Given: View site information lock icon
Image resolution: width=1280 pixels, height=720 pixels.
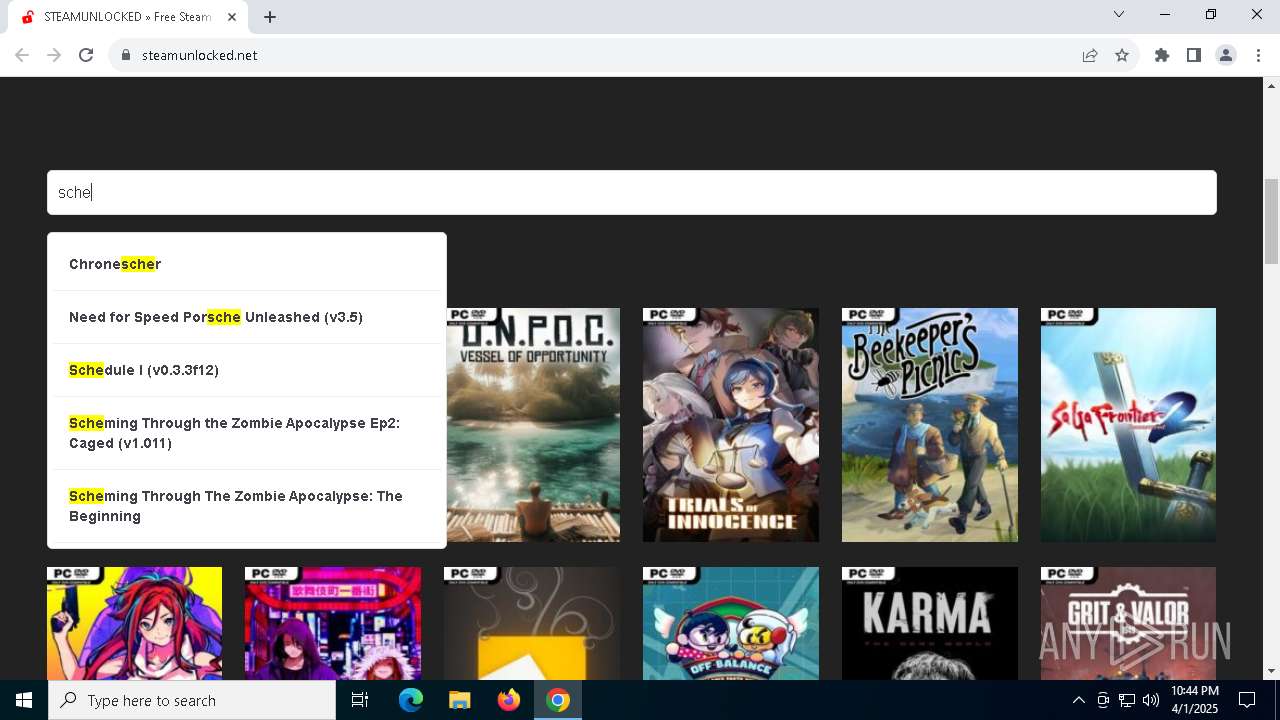Looking at the screenshot, I should click(x=126, y=55).
